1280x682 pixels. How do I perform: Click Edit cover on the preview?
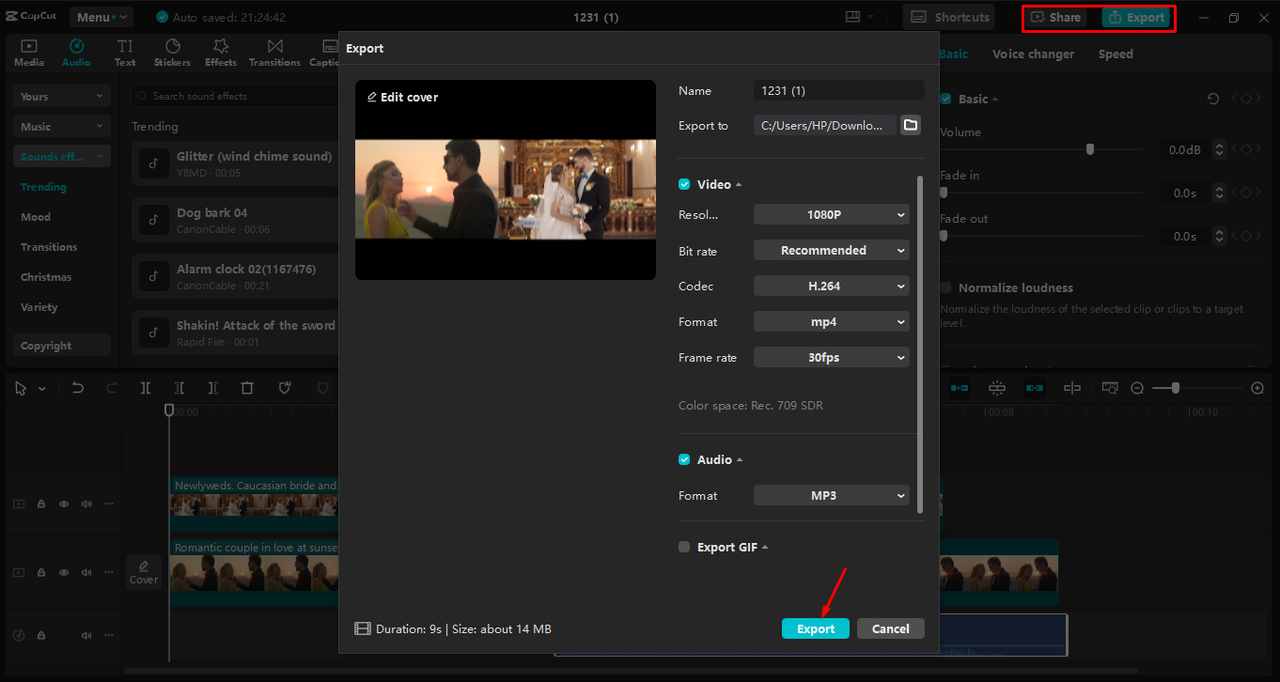pos(403,97)
